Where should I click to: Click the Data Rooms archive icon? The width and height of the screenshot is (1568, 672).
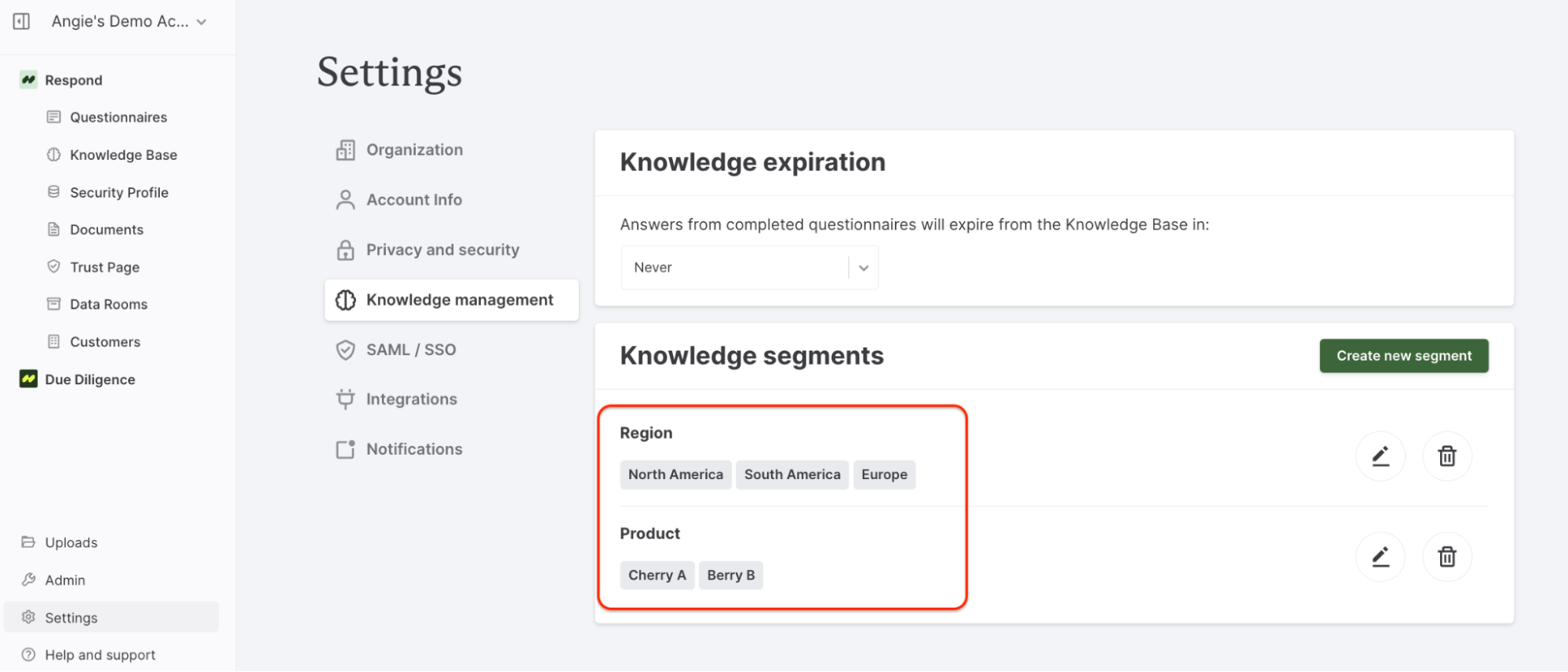click(x=53, y=303)
